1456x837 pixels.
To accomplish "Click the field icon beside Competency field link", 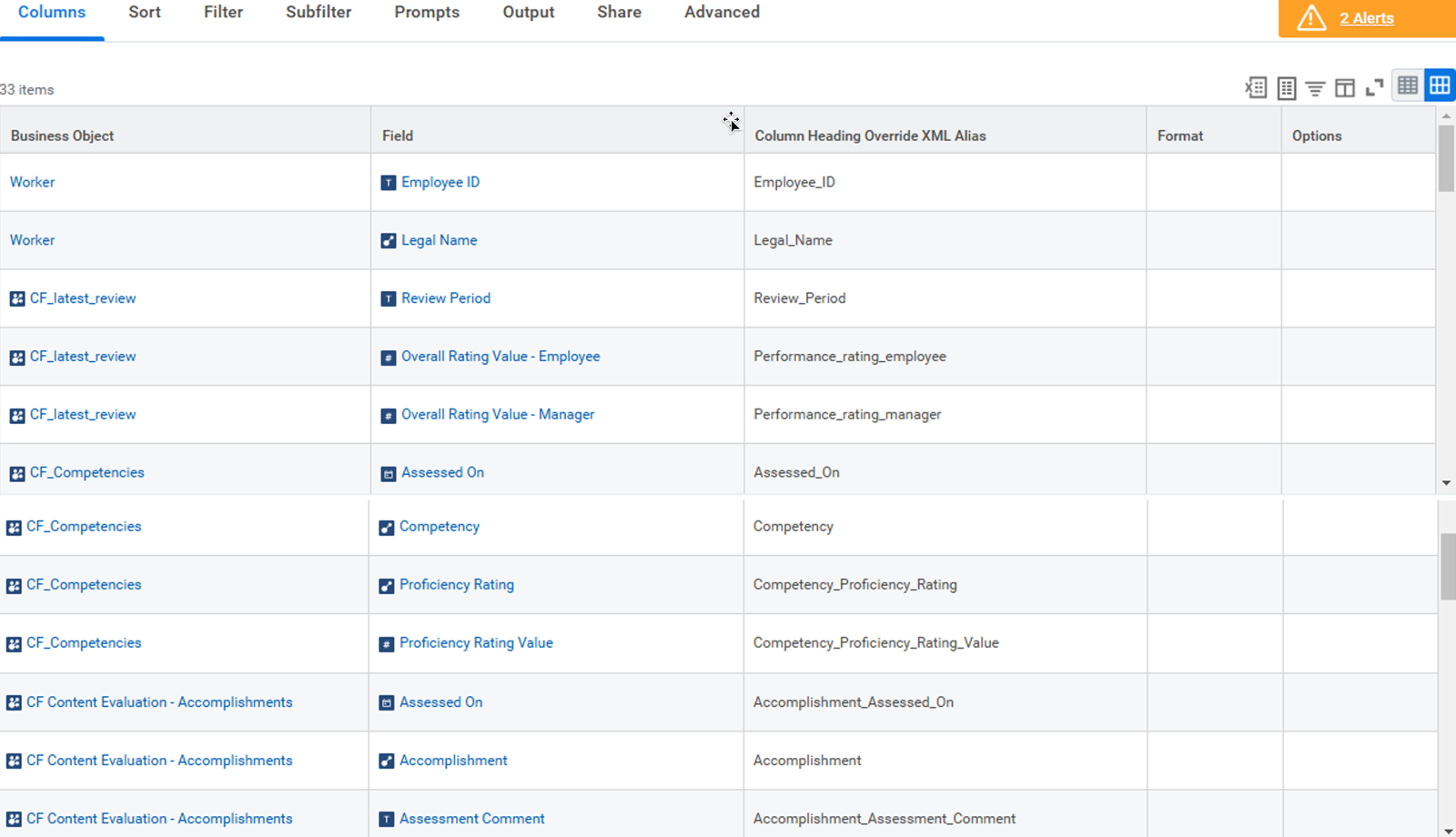I will [x=387, y=528].
